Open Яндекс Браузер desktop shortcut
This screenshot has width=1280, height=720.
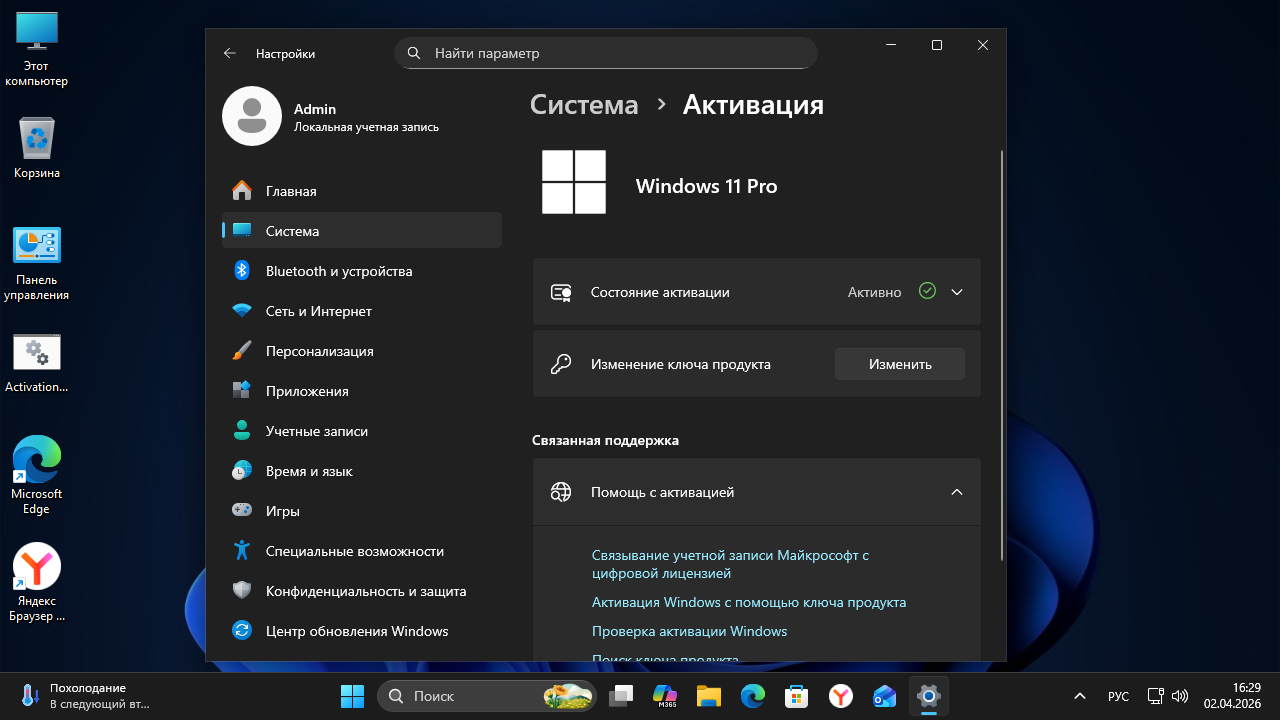coord(37,582)
